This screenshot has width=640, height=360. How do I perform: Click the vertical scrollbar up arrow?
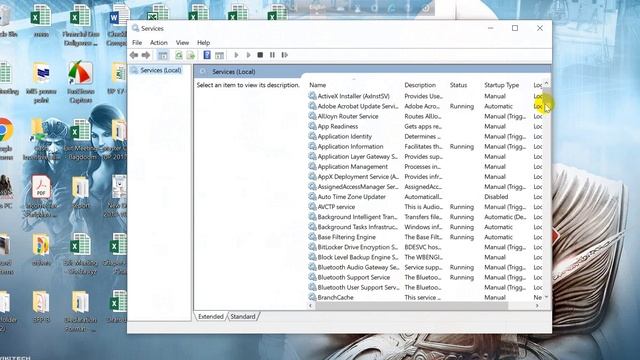click(547, 84)
